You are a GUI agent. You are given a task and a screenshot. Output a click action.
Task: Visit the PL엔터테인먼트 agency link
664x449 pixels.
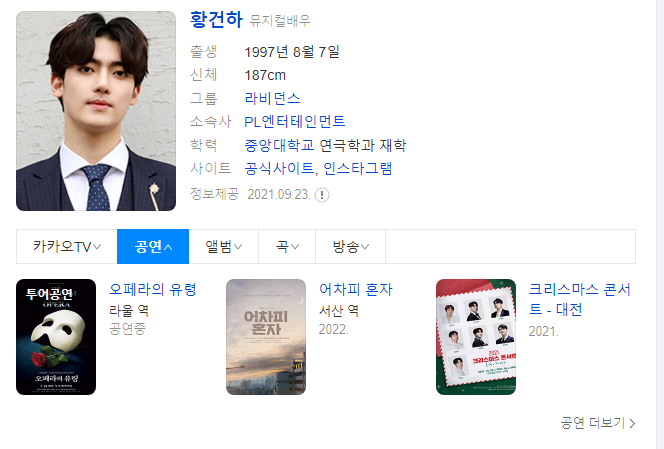tap(295, 122)
